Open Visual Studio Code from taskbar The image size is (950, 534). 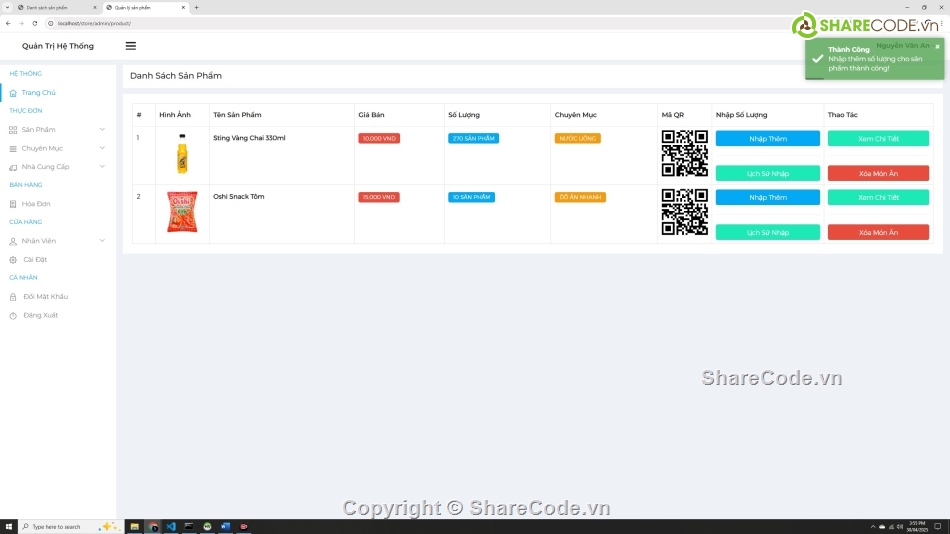coord(171,527)
